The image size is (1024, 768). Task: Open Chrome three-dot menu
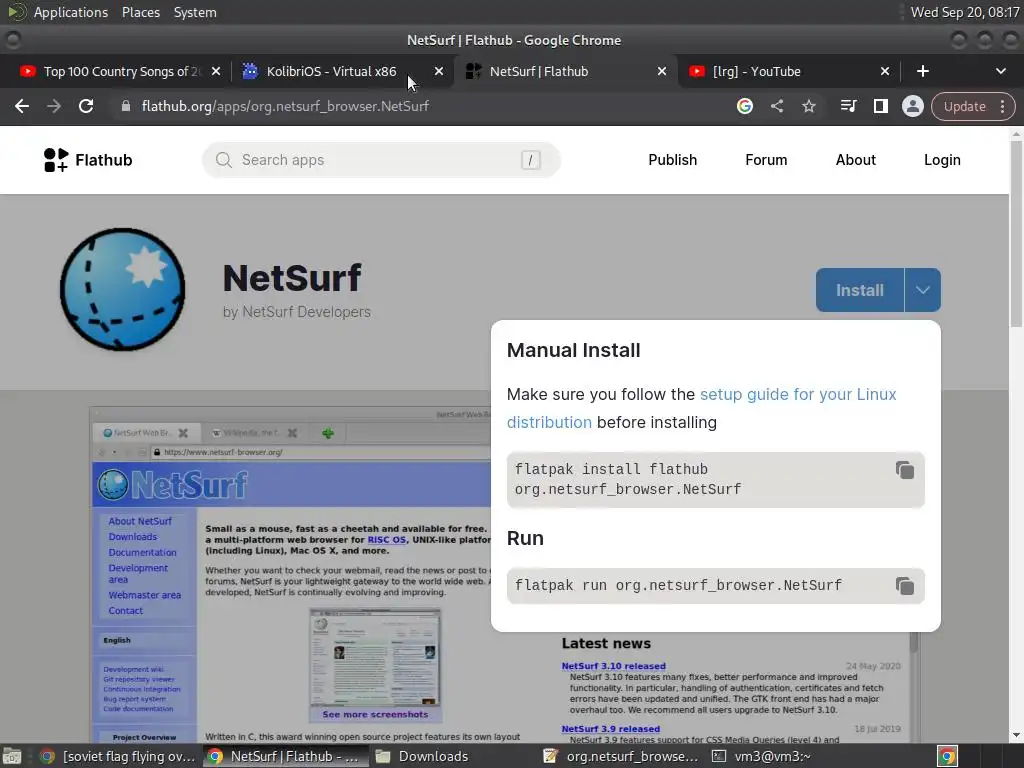[1002, 106]
